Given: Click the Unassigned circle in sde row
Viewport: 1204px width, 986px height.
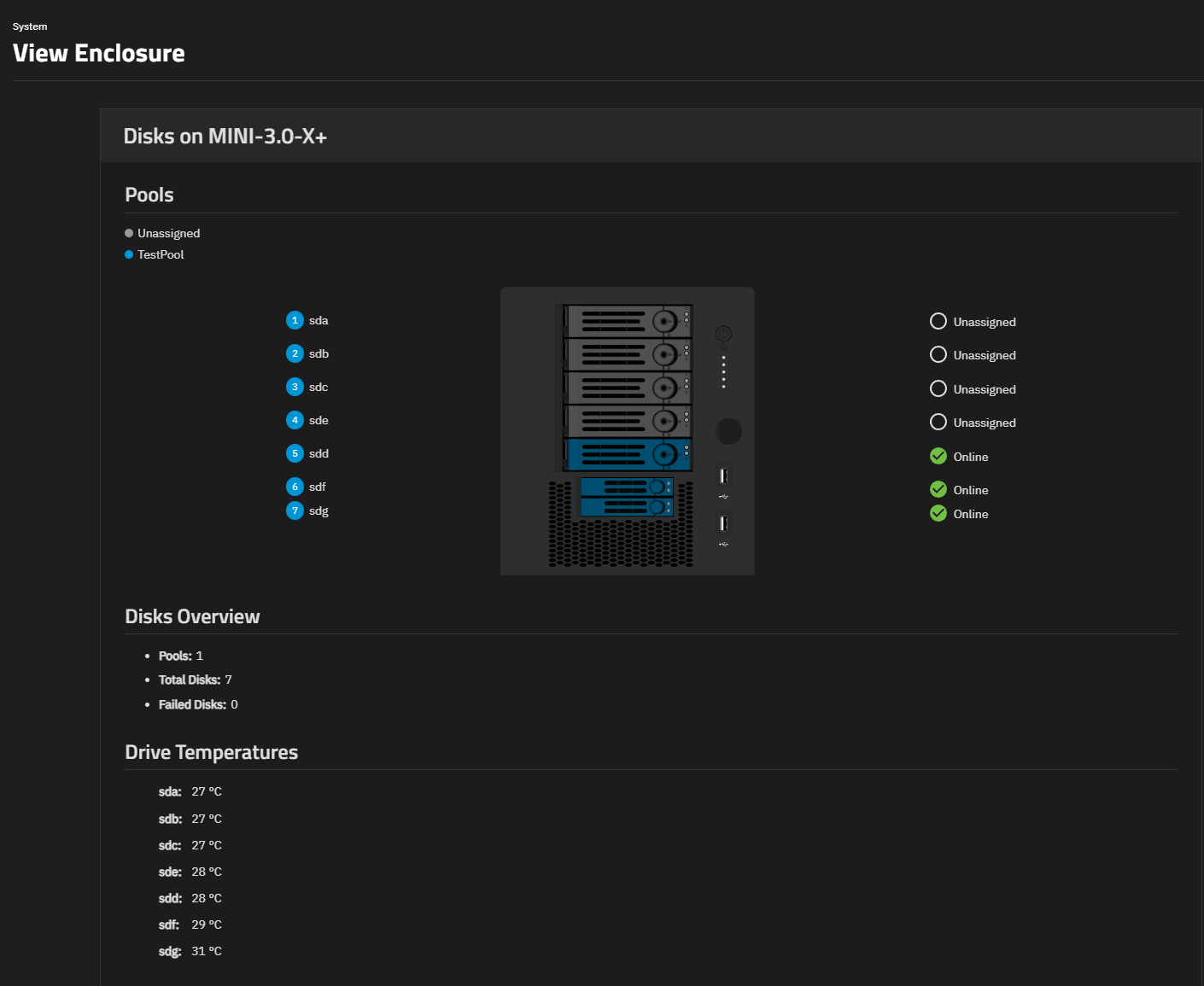Looking at the screenshot, I should pyautogui.click(x=938, y=422).
